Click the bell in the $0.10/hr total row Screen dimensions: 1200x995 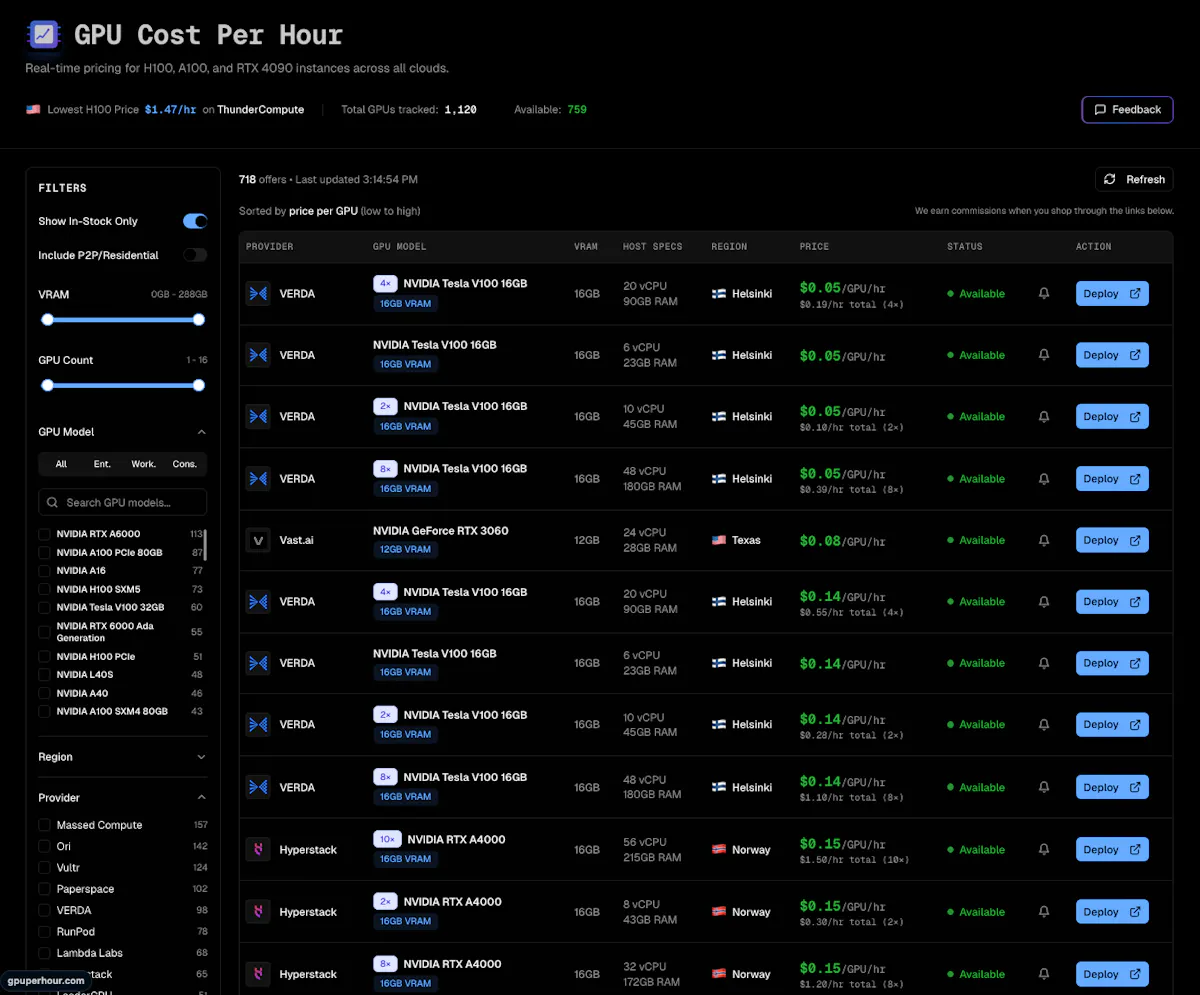1044,417
